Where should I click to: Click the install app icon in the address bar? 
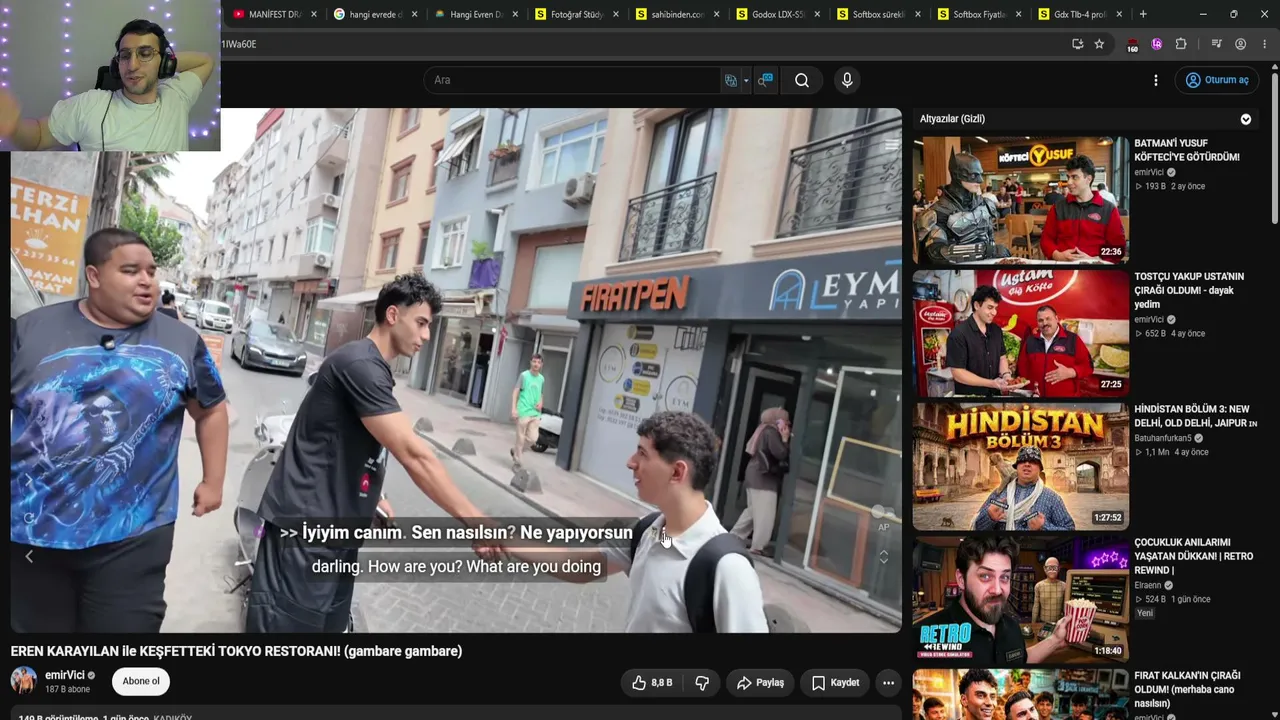pos(1077,44)
